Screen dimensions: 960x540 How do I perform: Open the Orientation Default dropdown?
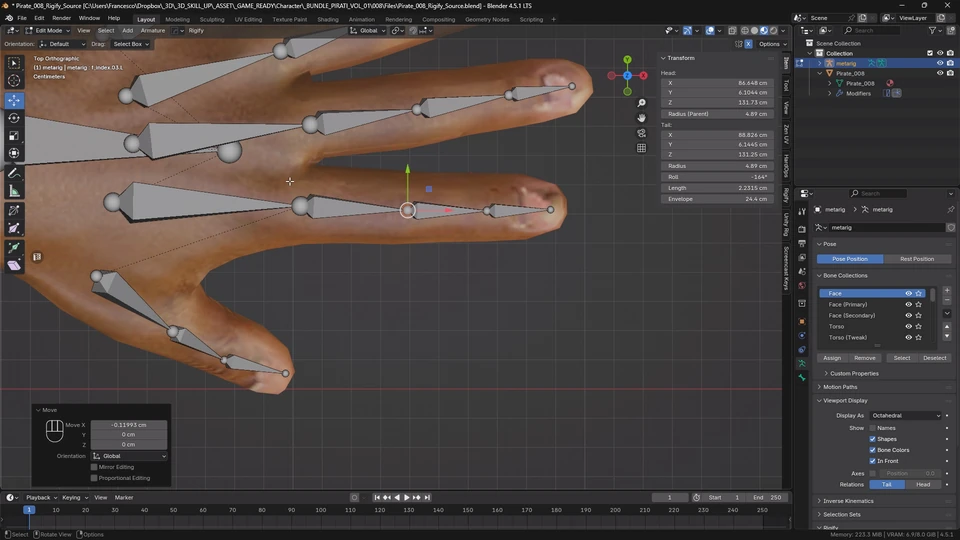coord(62,44)
